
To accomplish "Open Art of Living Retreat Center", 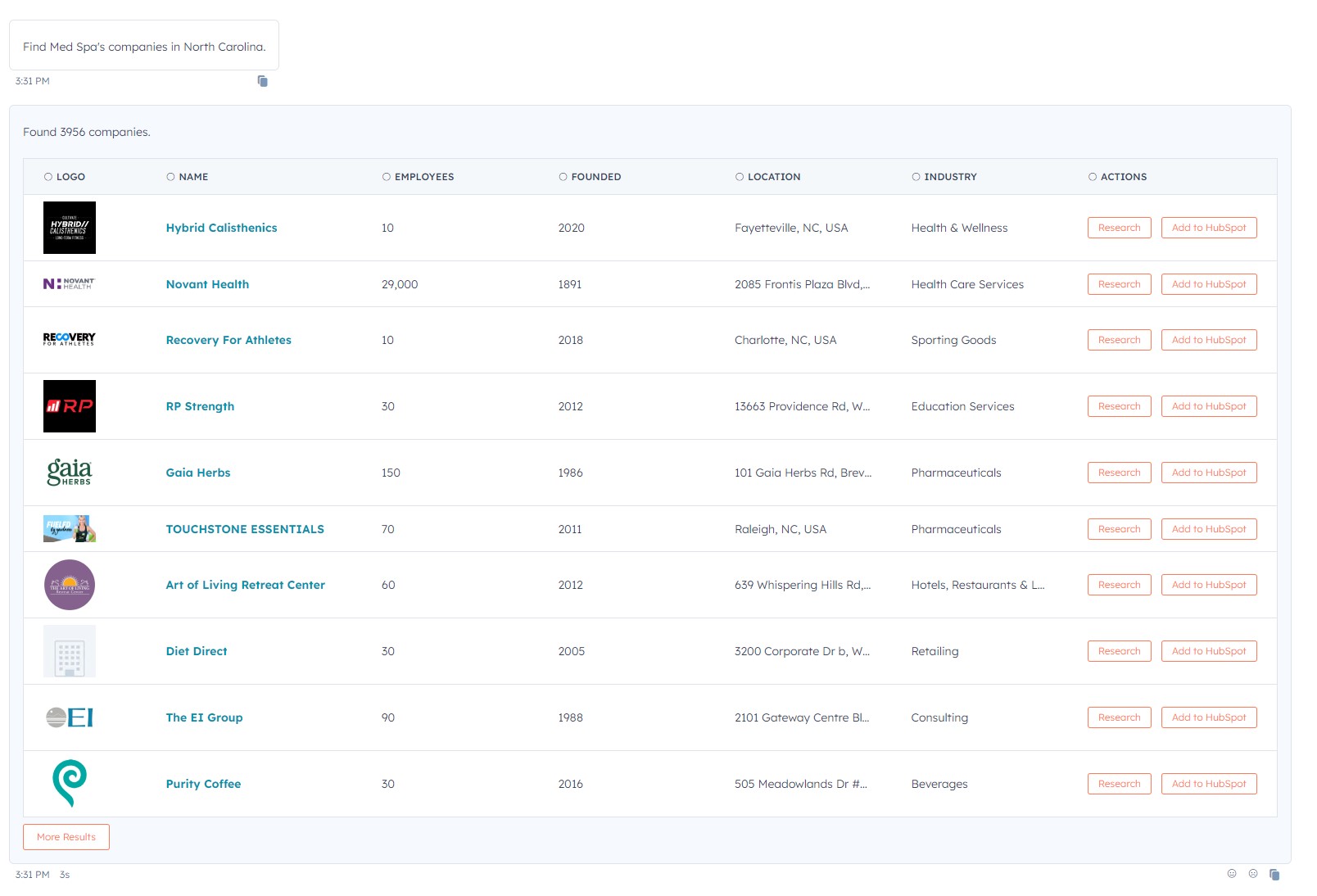I will click(246, 585).
